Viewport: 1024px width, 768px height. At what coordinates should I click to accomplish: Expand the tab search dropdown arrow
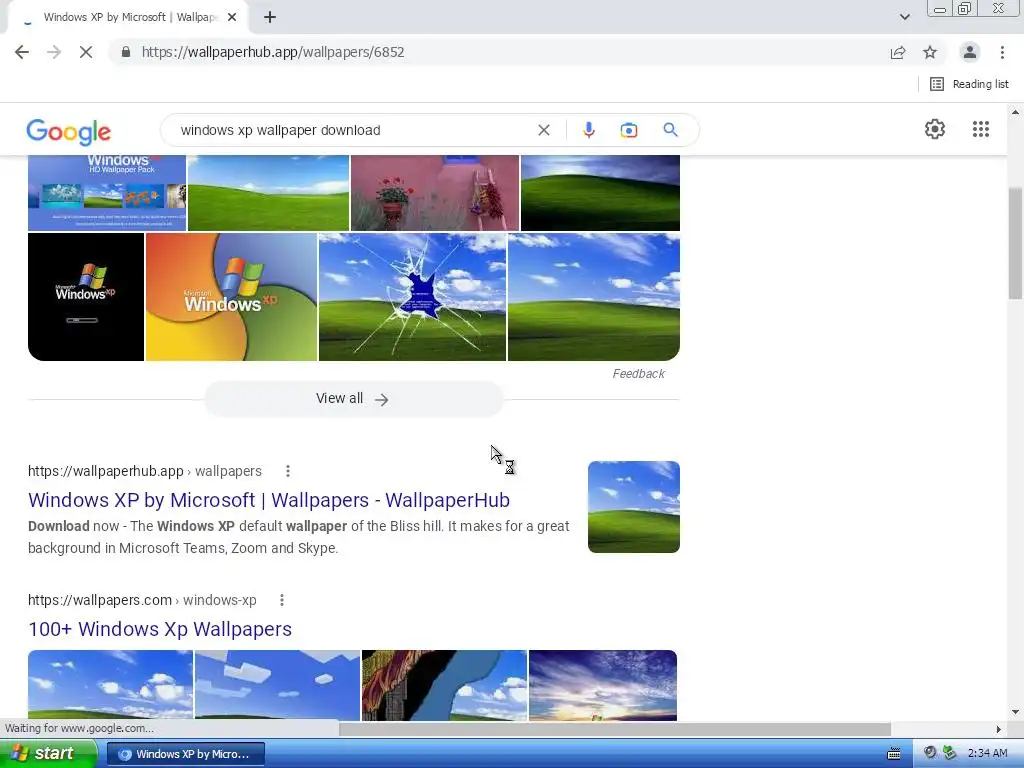[x=904, y=17]
